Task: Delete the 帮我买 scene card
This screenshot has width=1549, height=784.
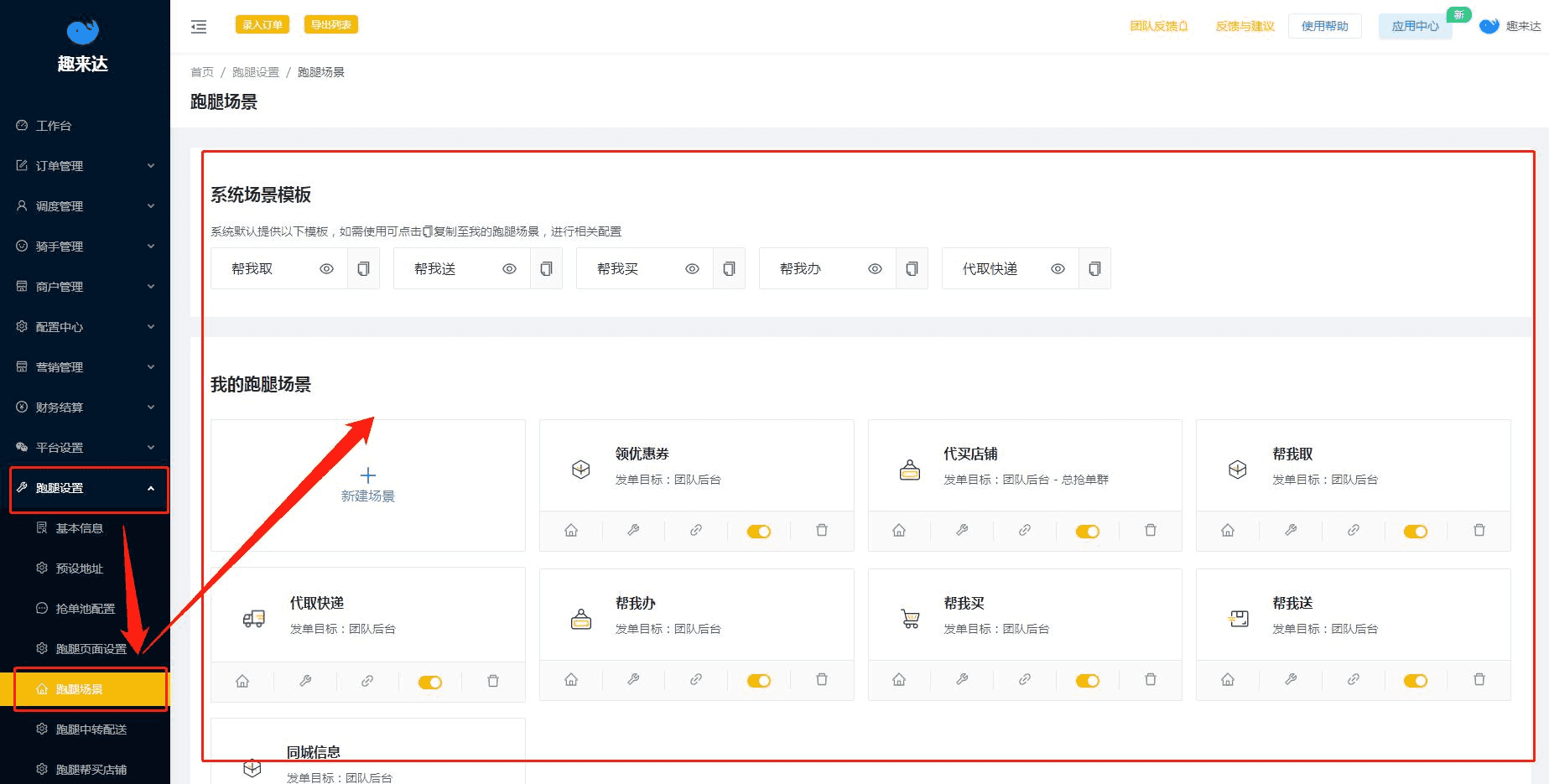Action: 1151,679
